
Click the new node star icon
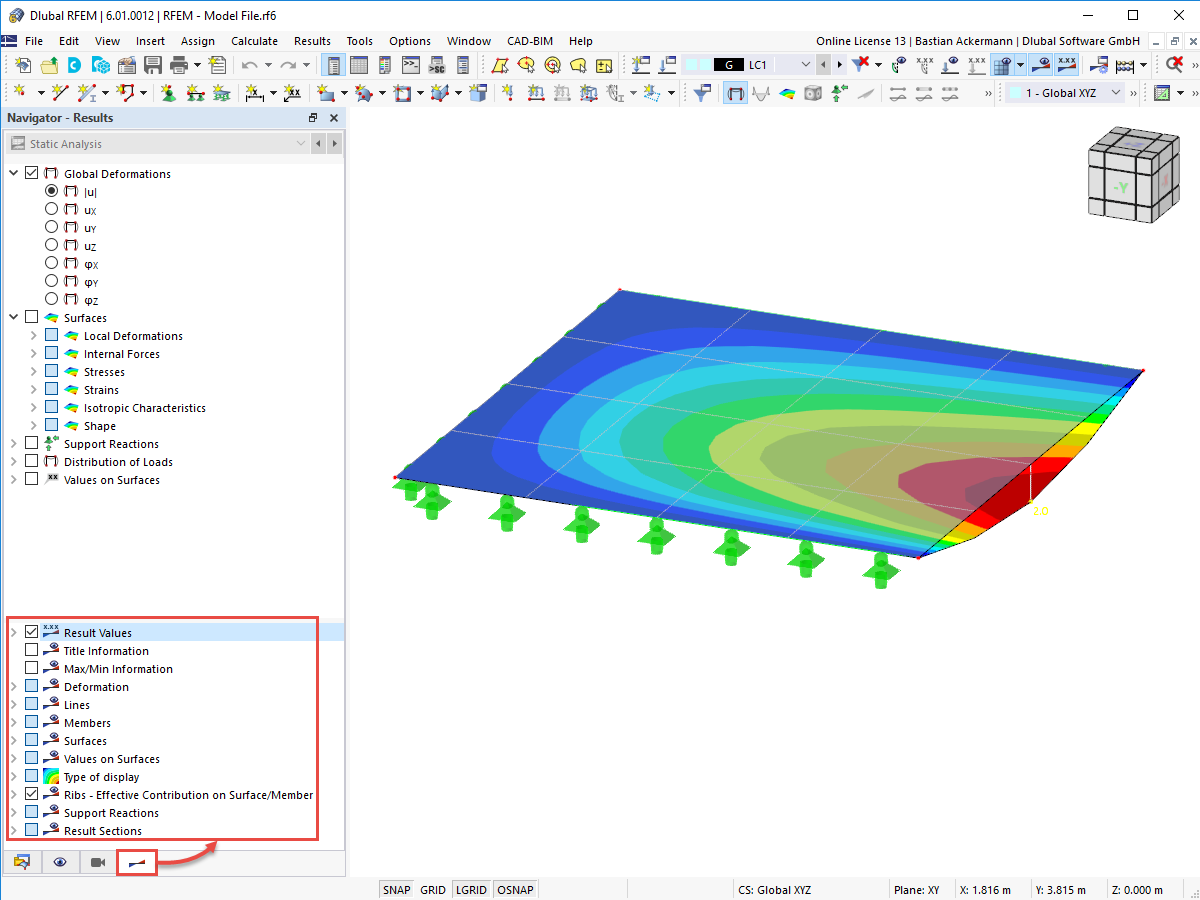tap(20, 93)
